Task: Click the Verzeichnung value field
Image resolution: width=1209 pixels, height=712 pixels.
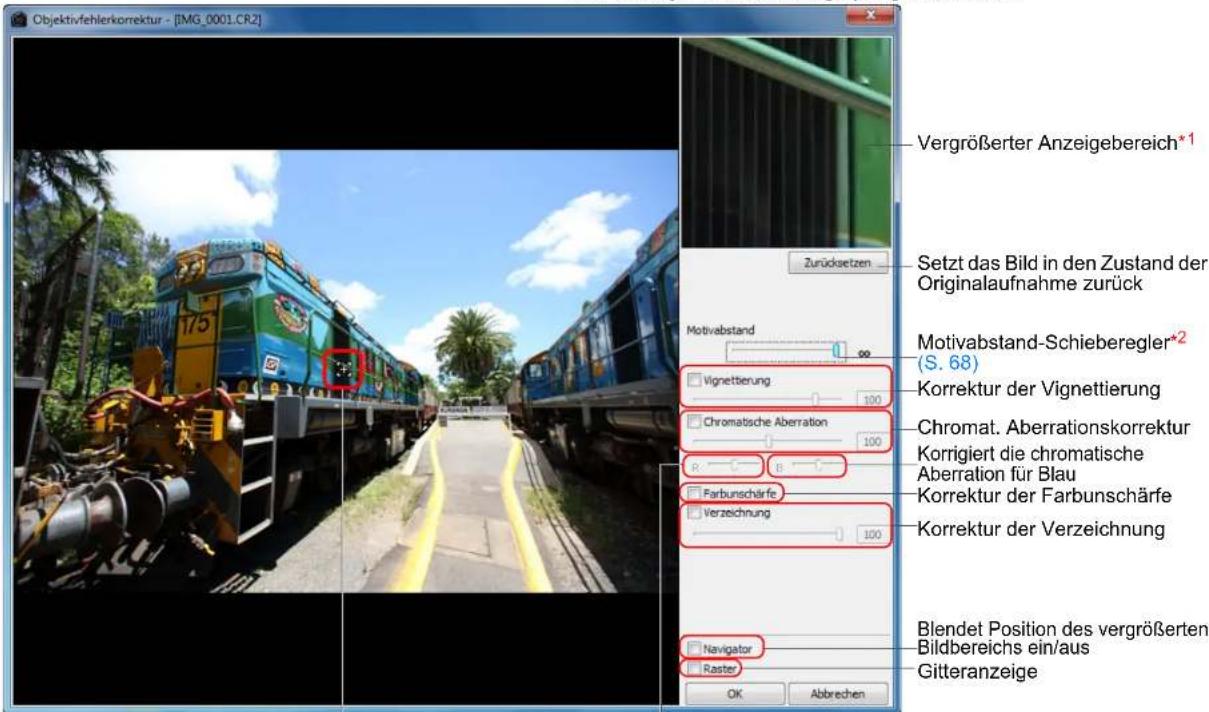Action: pos(871,536)
